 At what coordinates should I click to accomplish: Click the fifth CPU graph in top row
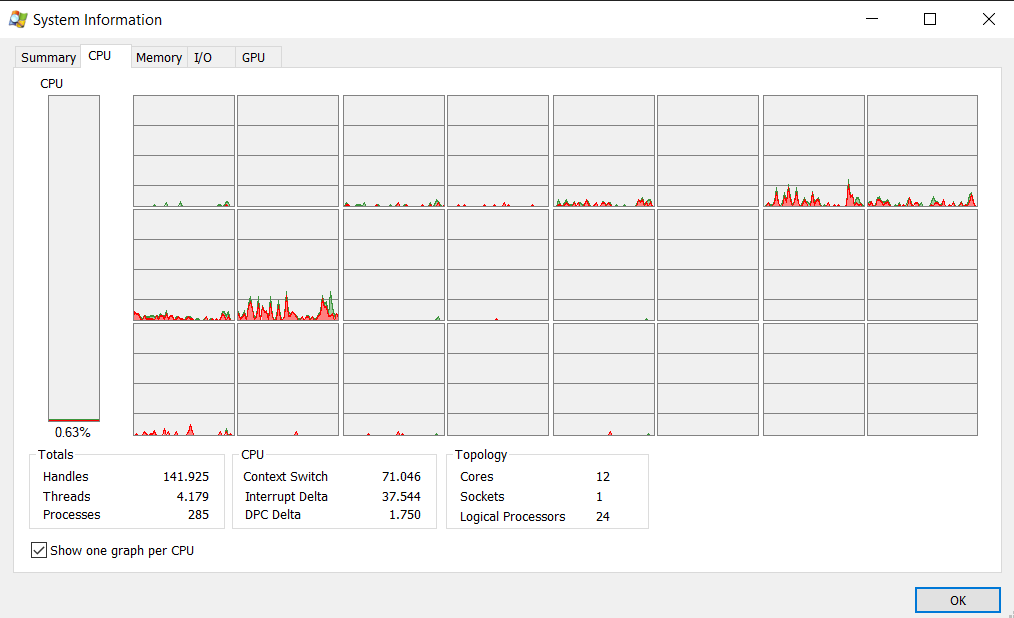(603, 151)
